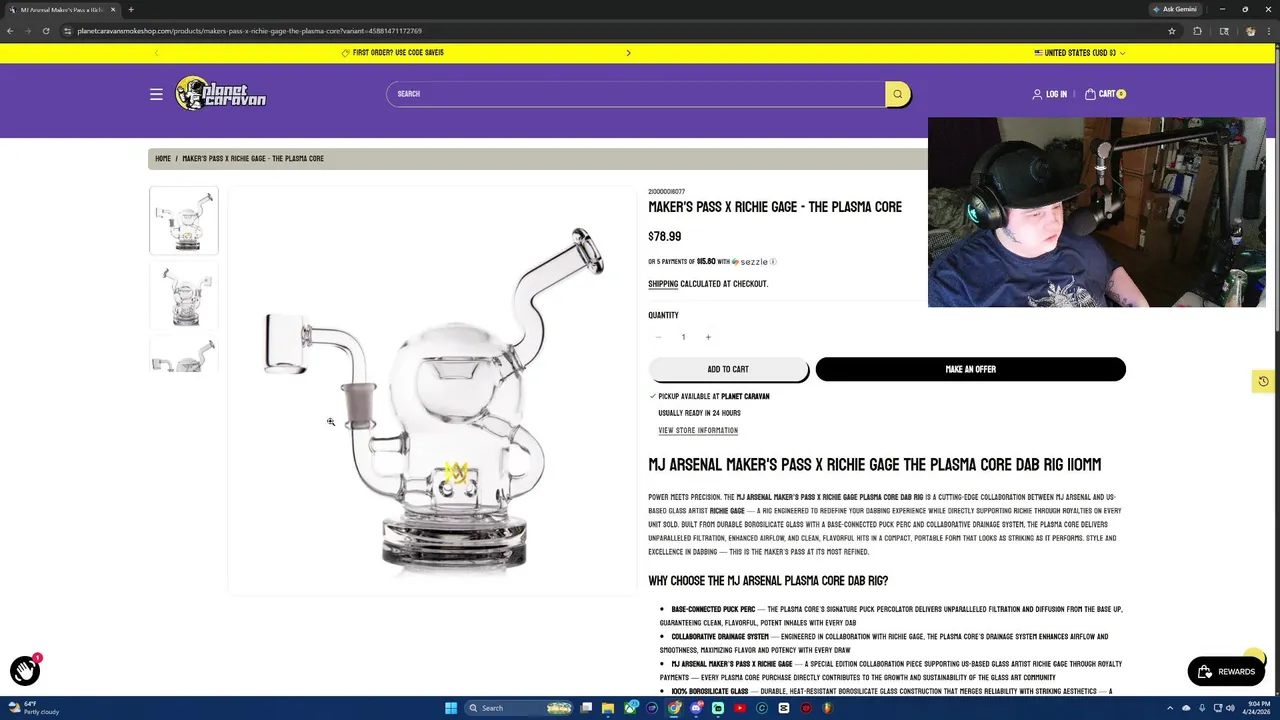Click the address bar URL

coord(250,31)
